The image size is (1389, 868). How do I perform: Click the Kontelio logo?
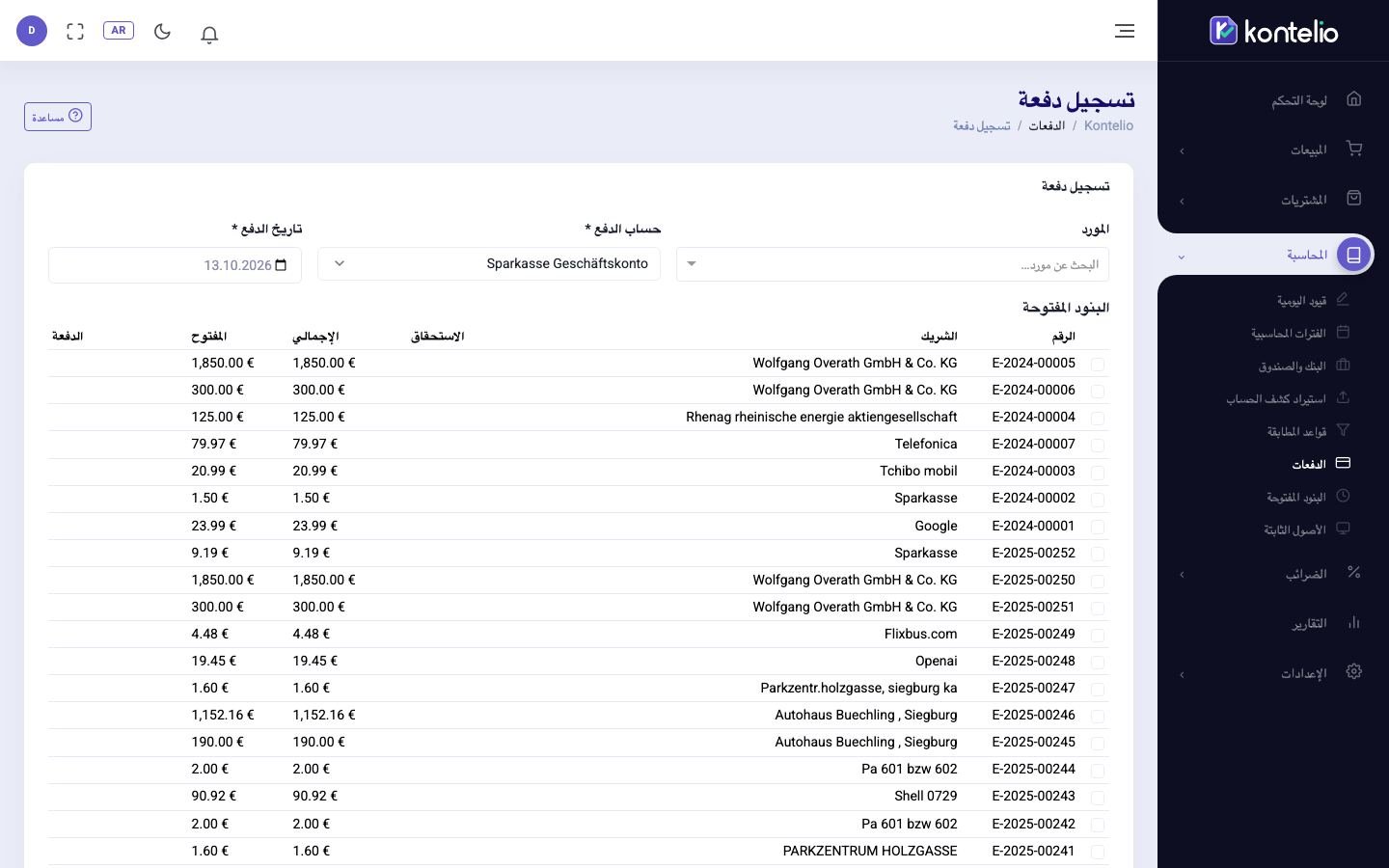[1273, 31]
